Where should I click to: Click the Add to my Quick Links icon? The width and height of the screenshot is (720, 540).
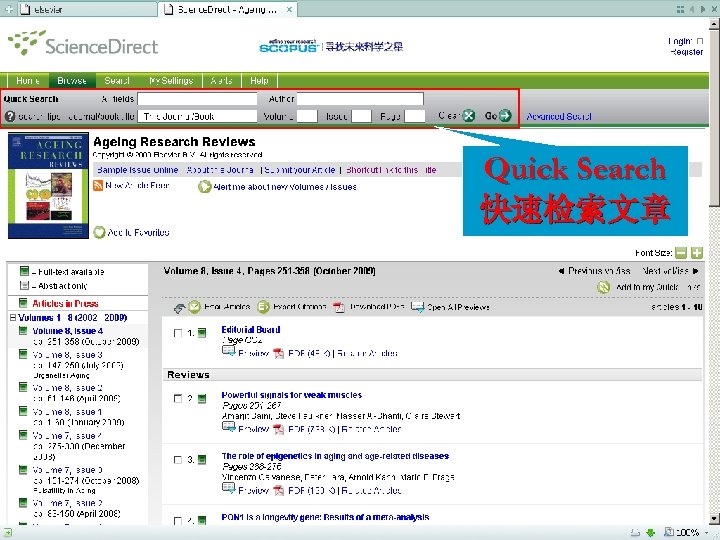[603, 287]
